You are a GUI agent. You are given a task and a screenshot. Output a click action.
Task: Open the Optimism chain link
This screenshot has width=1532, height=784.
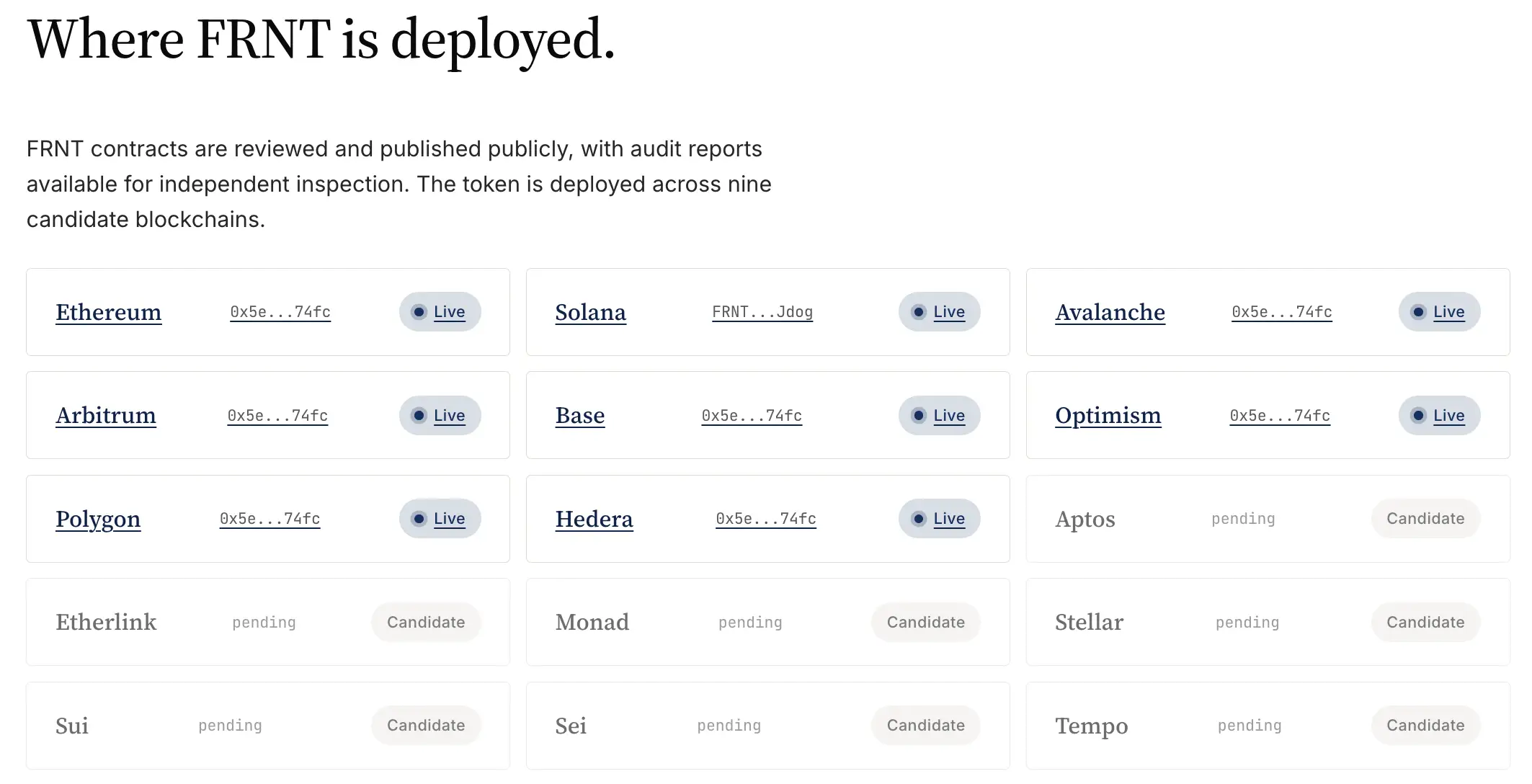point(1108,416)
